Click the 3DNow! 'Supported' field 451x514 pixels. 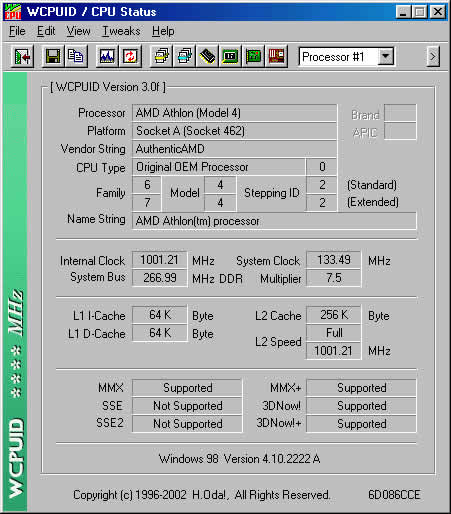pos(361,406)
